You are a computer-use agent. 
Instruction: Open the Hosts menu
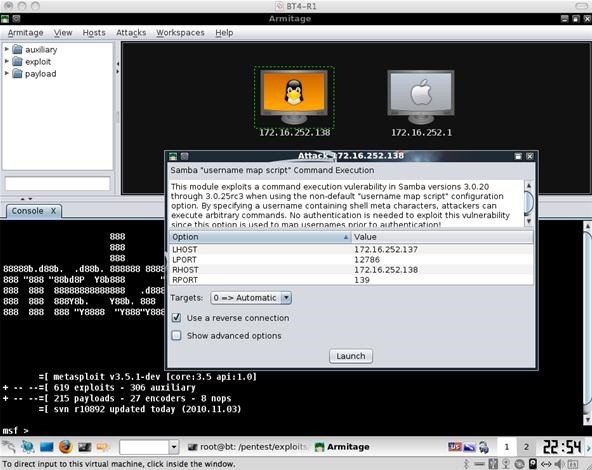[94, 33]
